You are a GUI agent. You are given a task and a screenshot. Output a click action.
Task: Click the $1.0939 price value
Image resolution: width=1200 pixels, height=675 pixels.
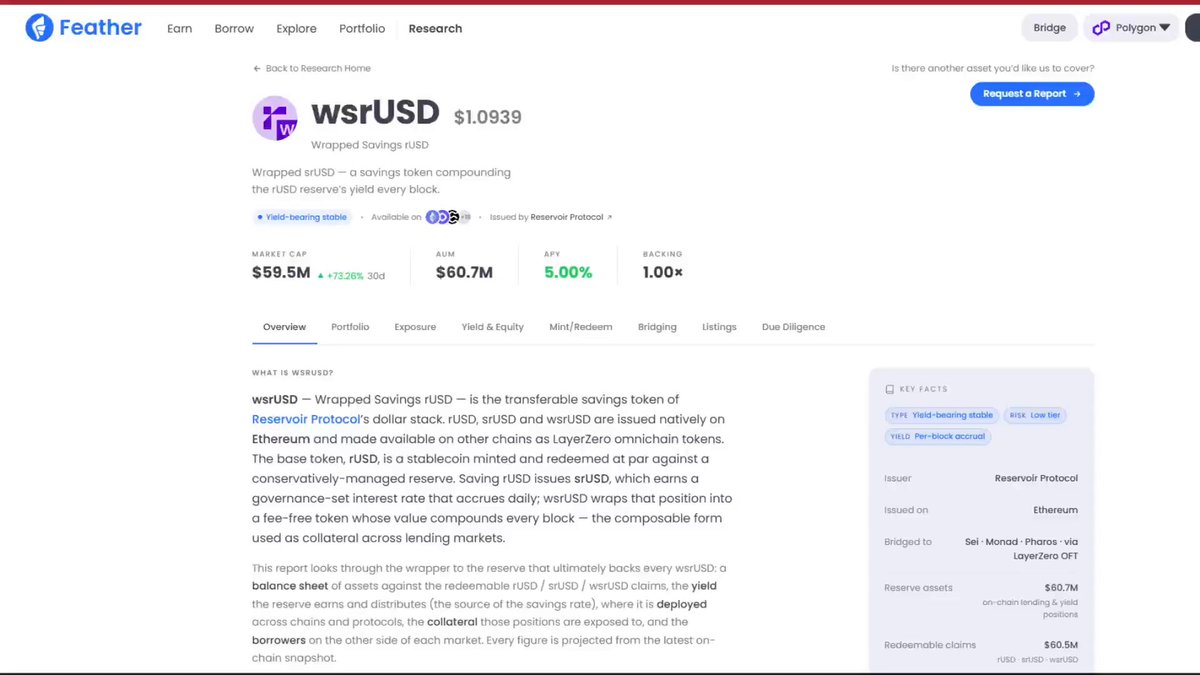click(x=488, y=118)
